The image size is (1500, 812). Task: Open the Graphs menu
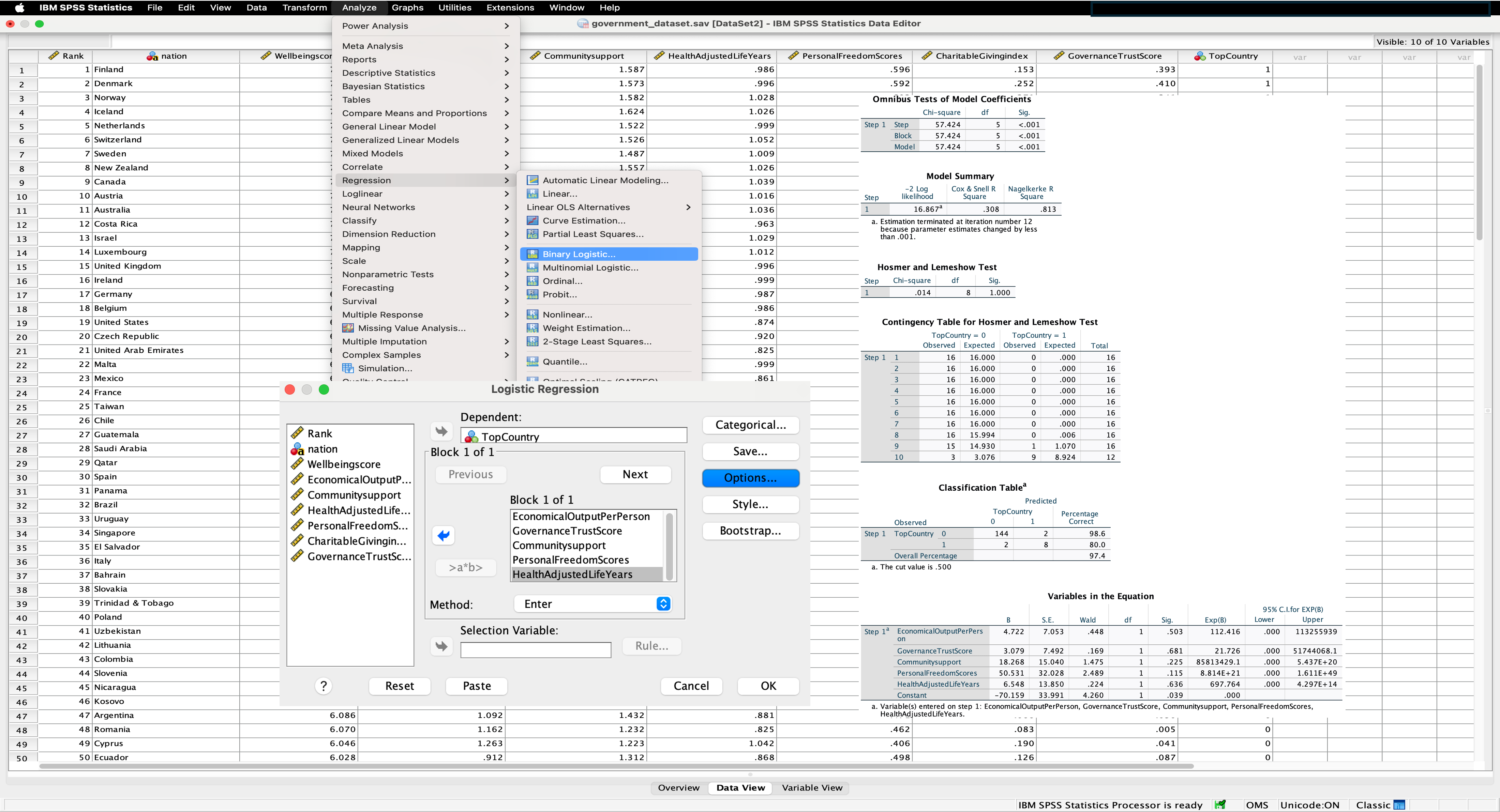click(407, 7)
